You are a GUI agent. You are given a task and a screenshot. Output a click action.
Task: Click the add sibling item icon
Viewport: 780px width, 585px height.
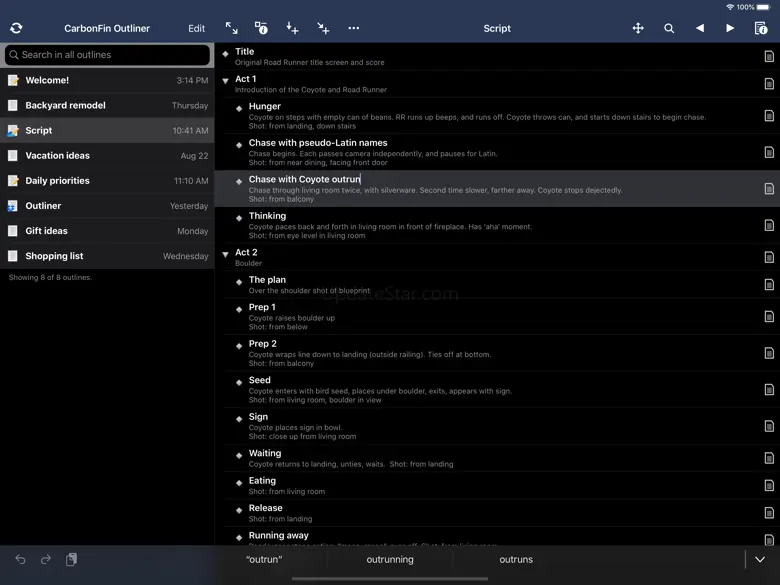[292, 28]
